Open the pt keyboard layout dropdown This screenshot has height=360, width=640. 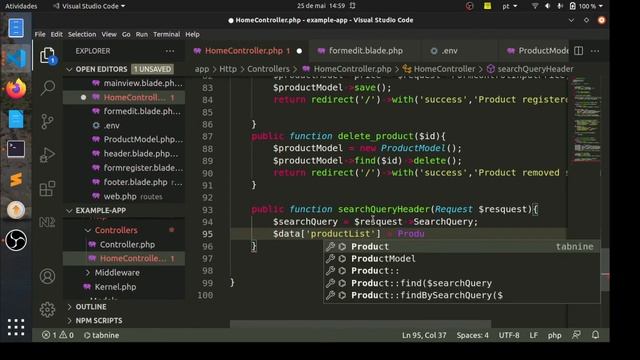(509, 6)
